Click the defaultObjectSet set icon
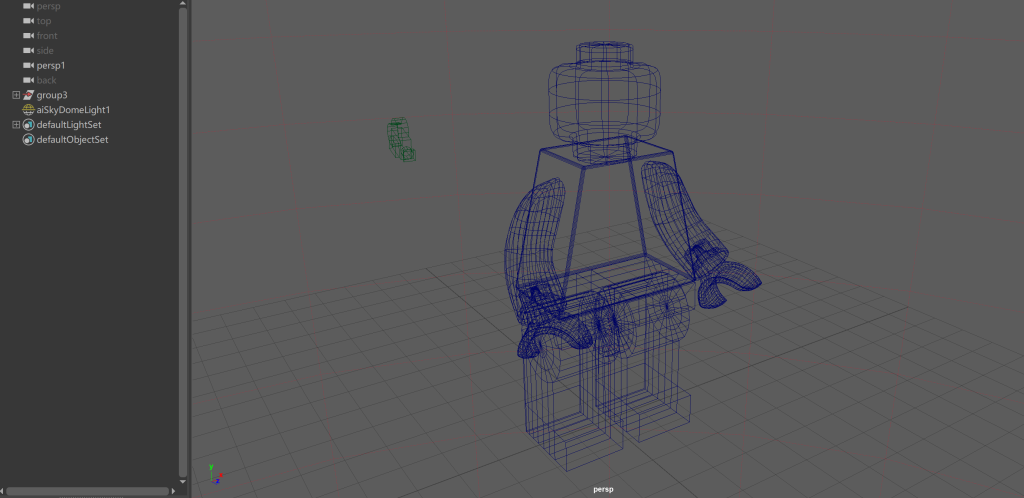 click(28, 140)
